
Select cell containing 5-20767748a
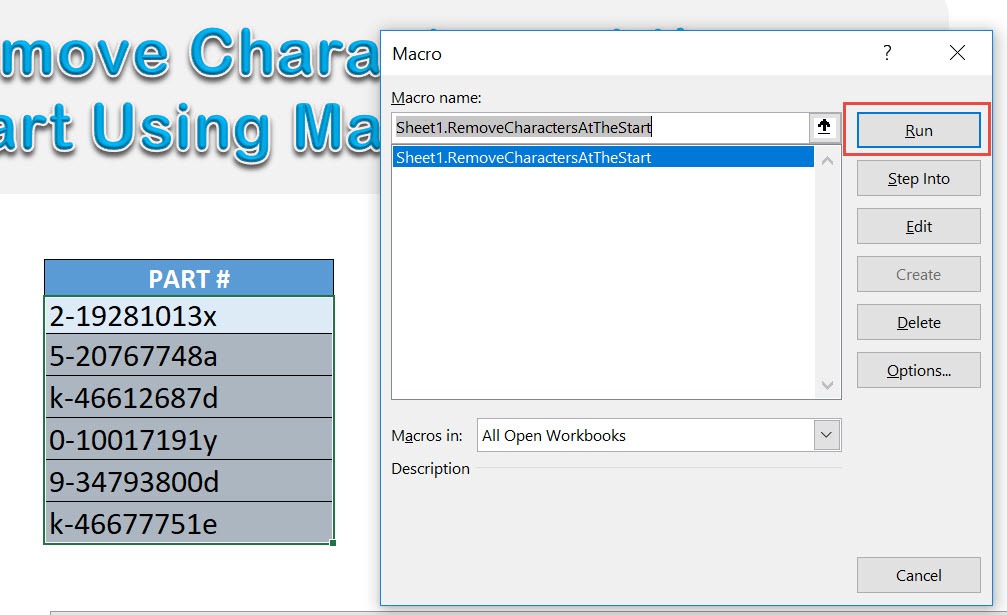[x=189, y=355]
